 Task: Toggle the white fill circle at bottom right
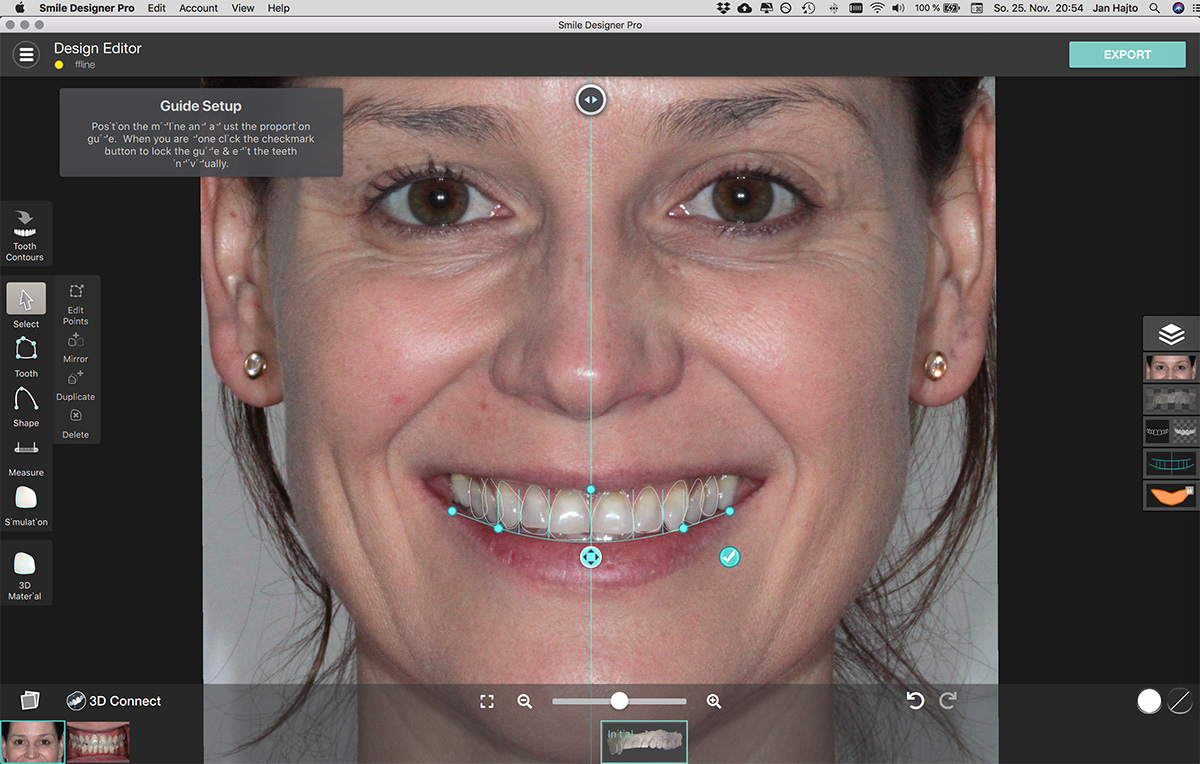pyautogui.click(x=1148, y=701)
